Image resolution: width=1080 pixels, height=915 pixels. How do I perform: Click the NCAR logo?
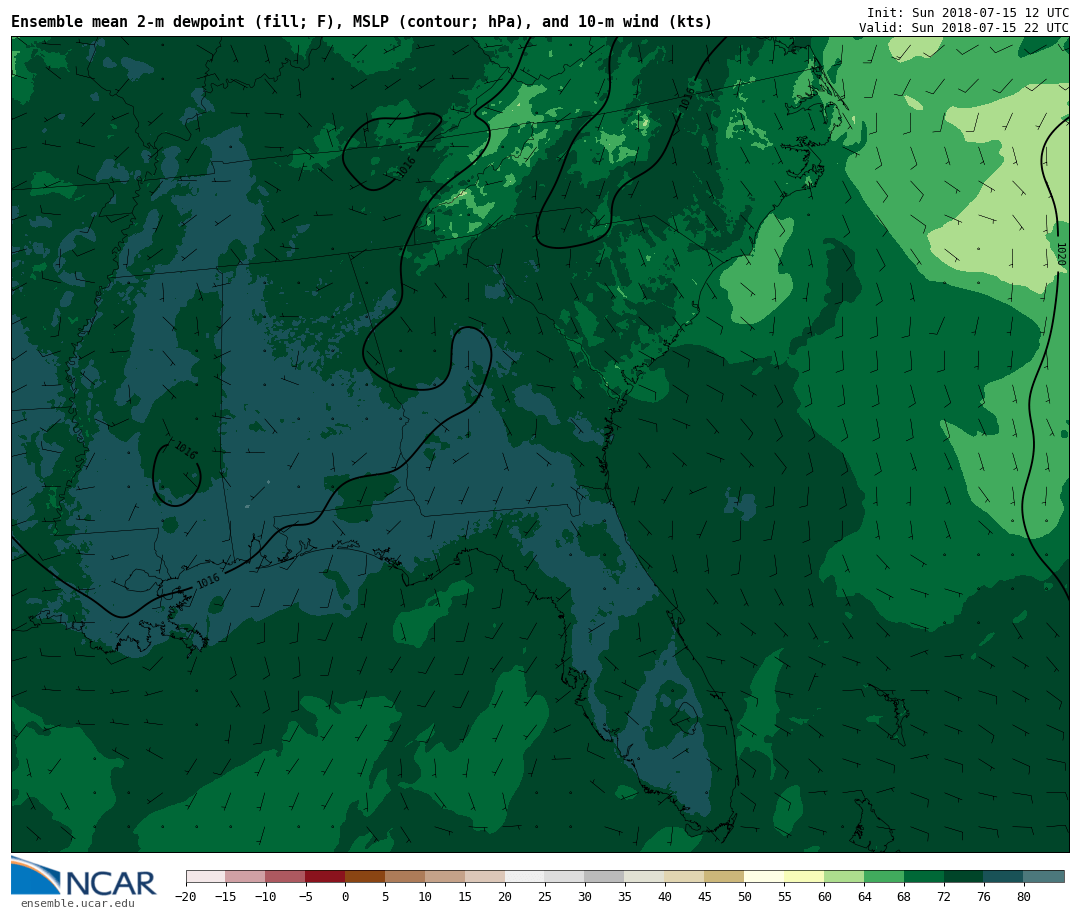(x=84, y=877)
